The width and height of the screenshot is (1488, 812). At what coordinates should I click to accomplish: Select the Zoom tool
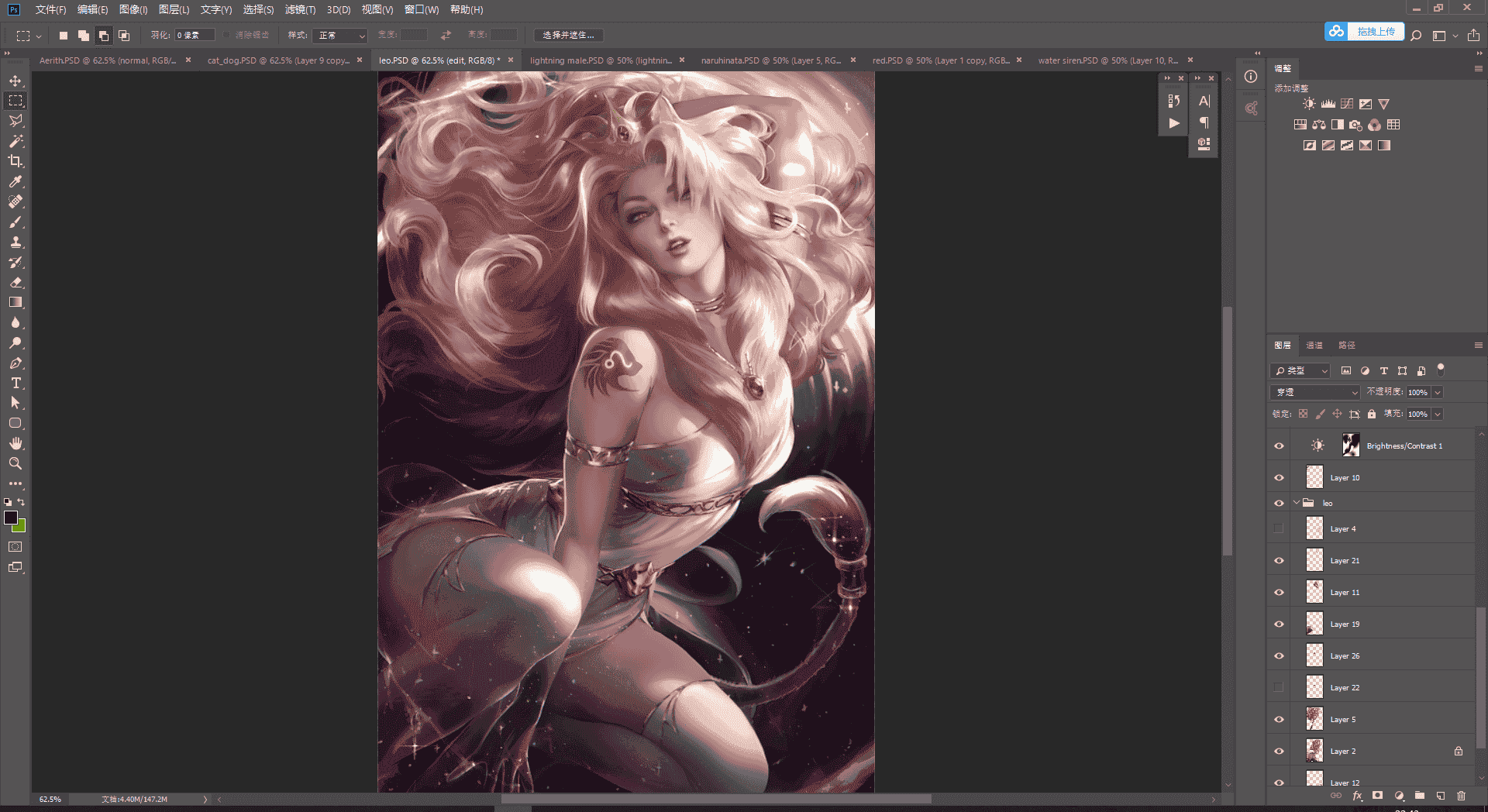click(15, 463)
